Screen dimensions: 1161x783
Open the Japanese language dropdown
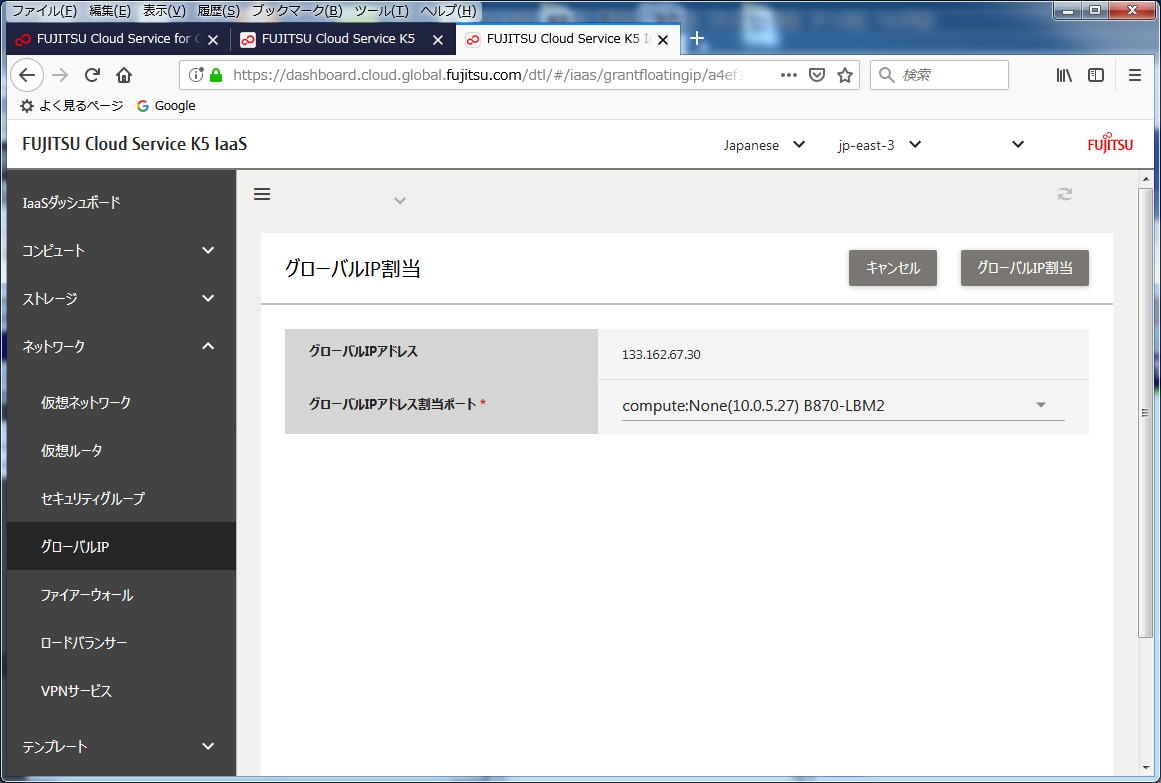coord(764,145)
